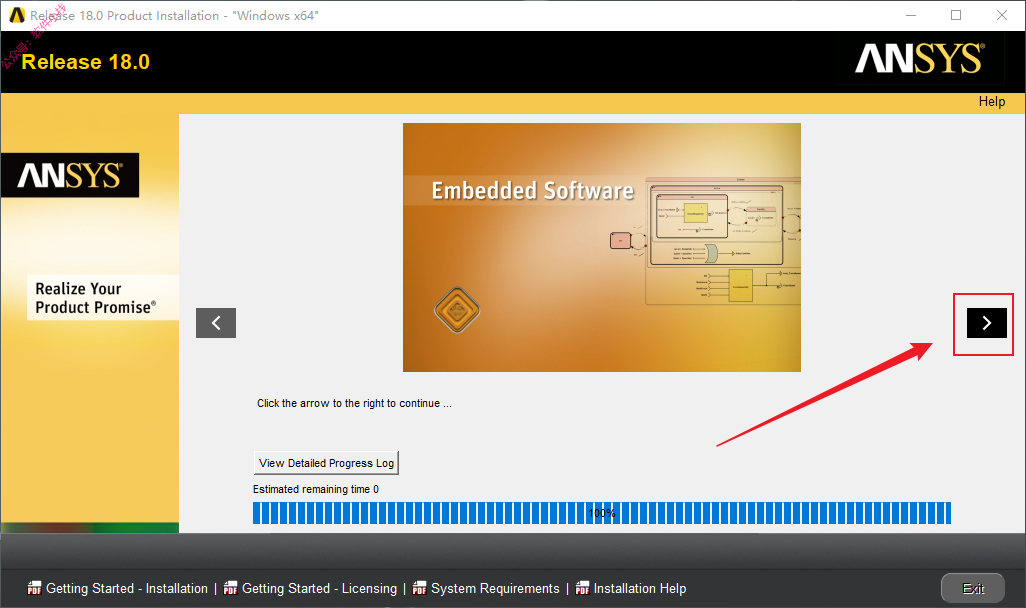Exit the ANSYS installer
This screenshot has width=1026, height=608.
pyautogui.click(x=973, y=588)
